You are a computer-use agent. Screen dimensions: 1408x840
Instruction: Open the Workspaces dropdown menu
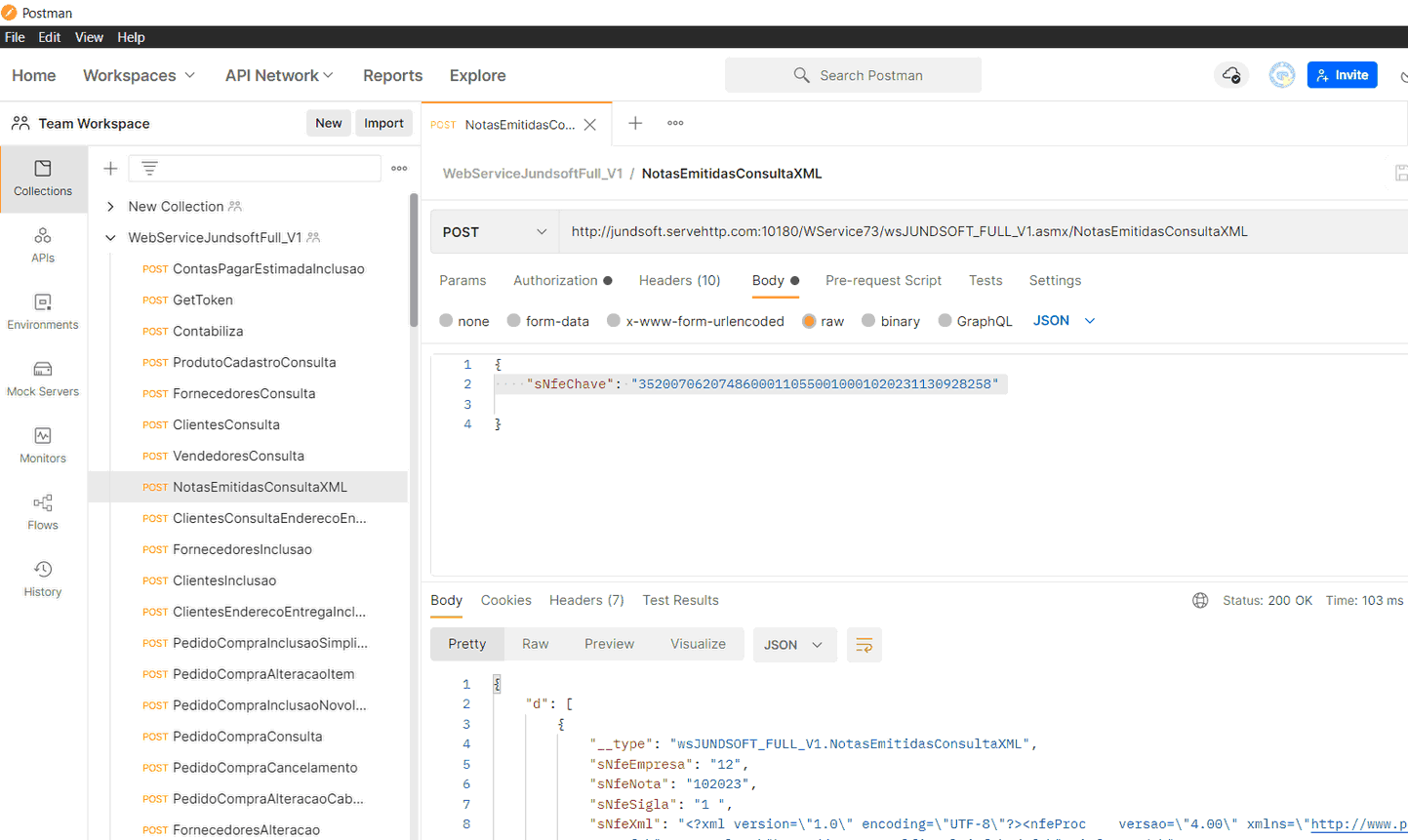click(139, 75)
